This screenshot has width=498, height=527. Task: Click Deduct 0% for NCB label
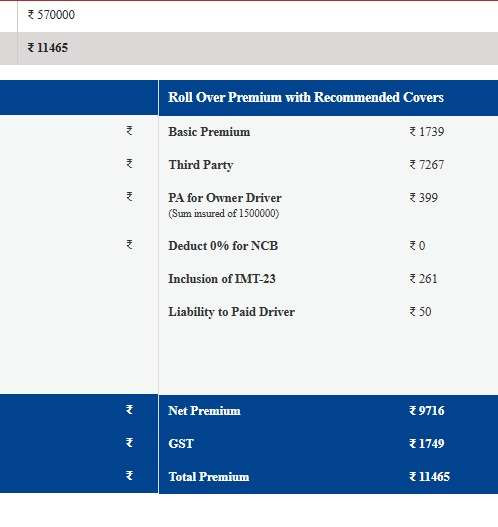pyautogui.click(x=223, y=246)
